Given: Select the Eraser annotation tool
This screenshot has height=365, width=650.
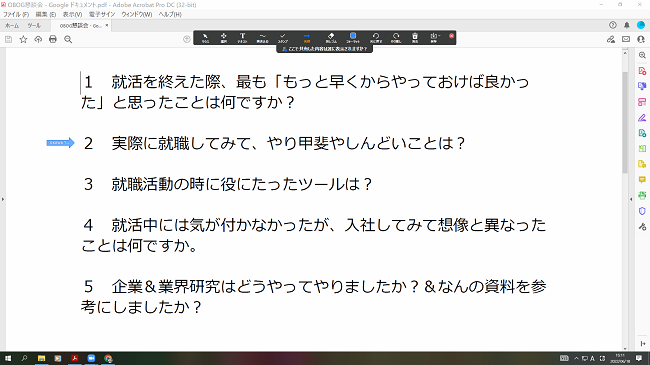Looking at the screenshot, I should click(330, 38).
